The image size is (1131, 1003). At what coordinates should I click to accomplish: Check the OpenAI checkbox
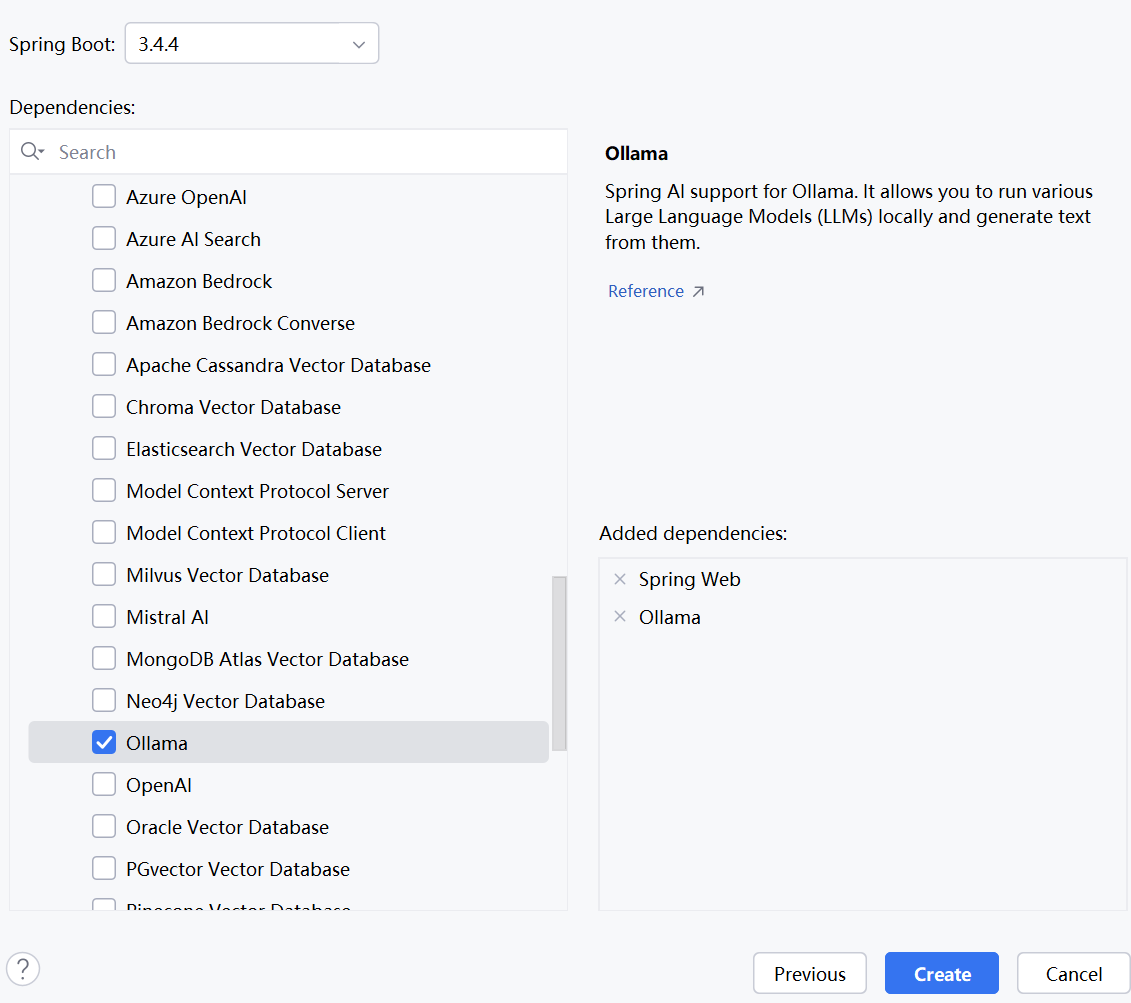coord(104,785)
